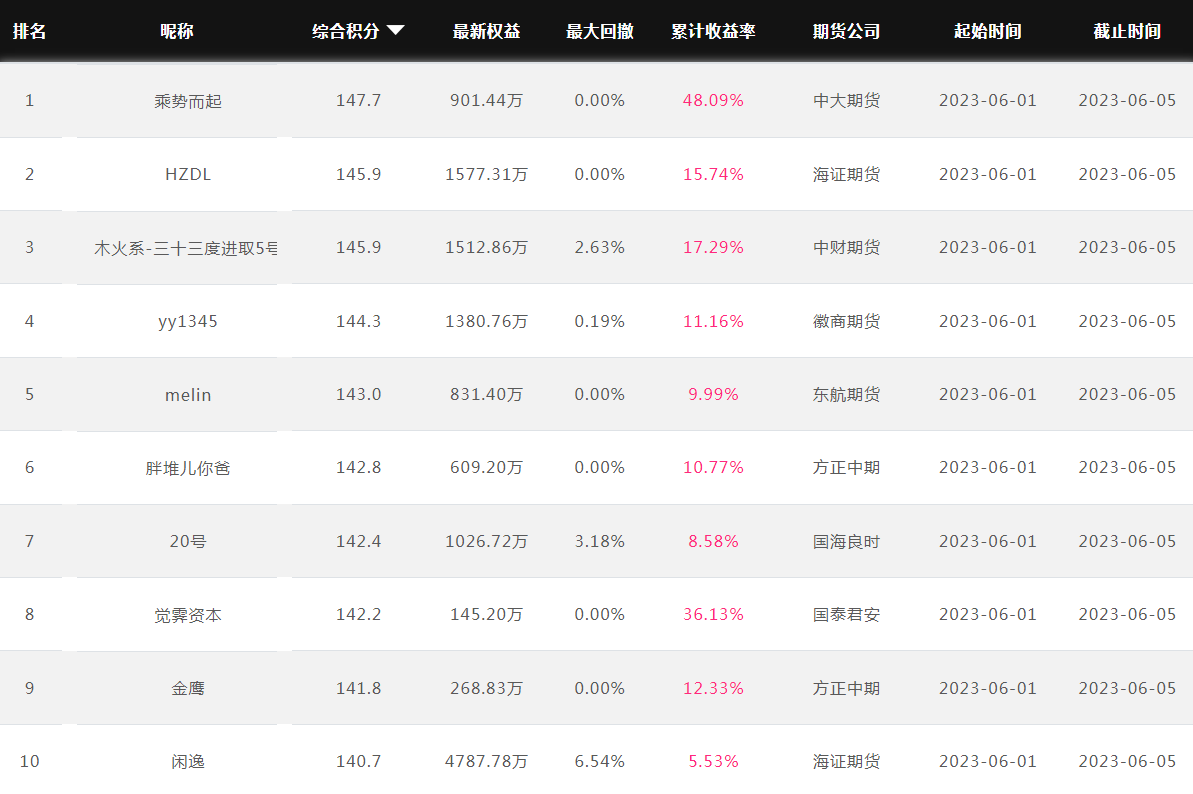The height and width of the screenshot is (794, 1193).
Task: Sort by 综合积分 using the down arrow
Action: [395, 30]
